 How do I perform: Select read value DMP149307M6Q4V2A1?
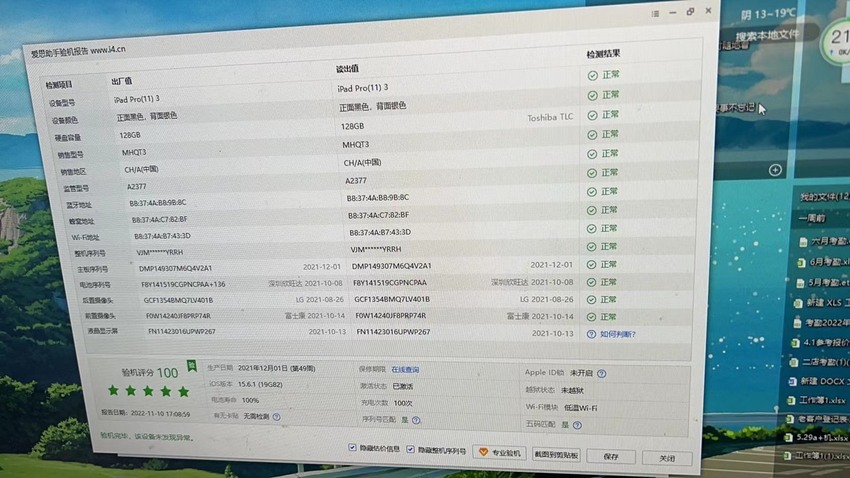[x=391, y=266]
